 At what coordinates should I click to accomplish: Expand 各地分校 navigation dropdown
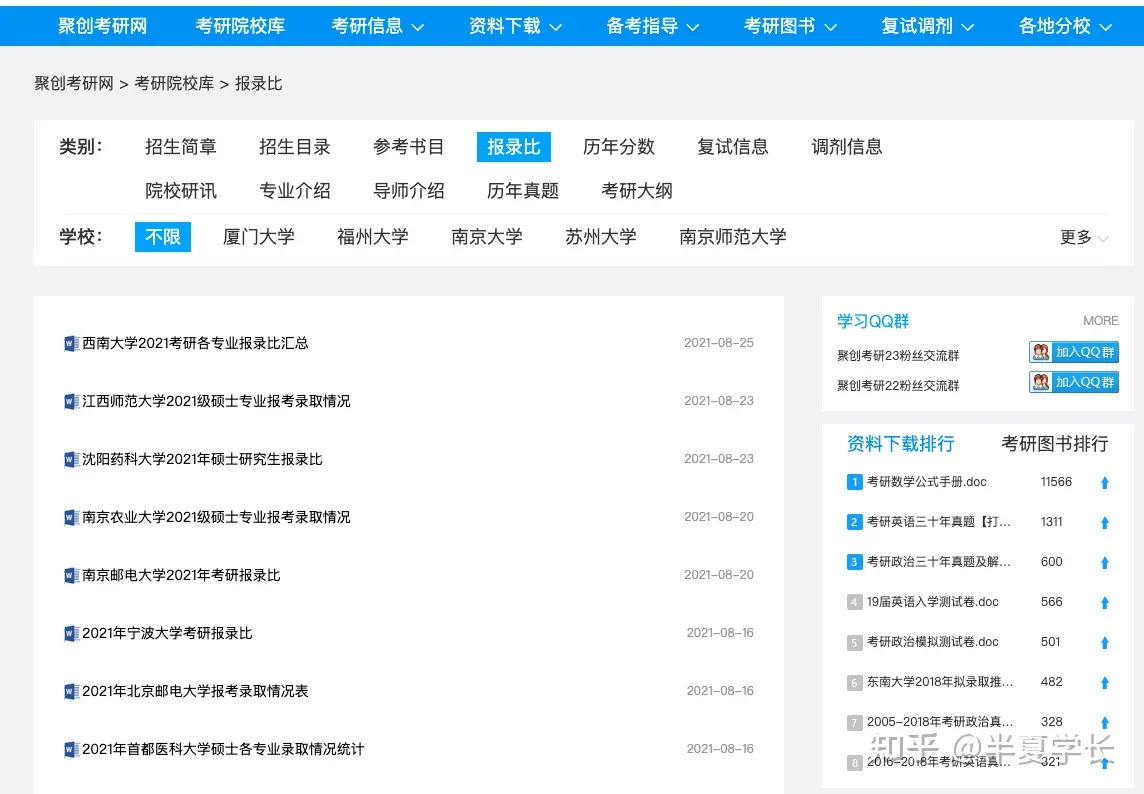[x=1065, y=26]
